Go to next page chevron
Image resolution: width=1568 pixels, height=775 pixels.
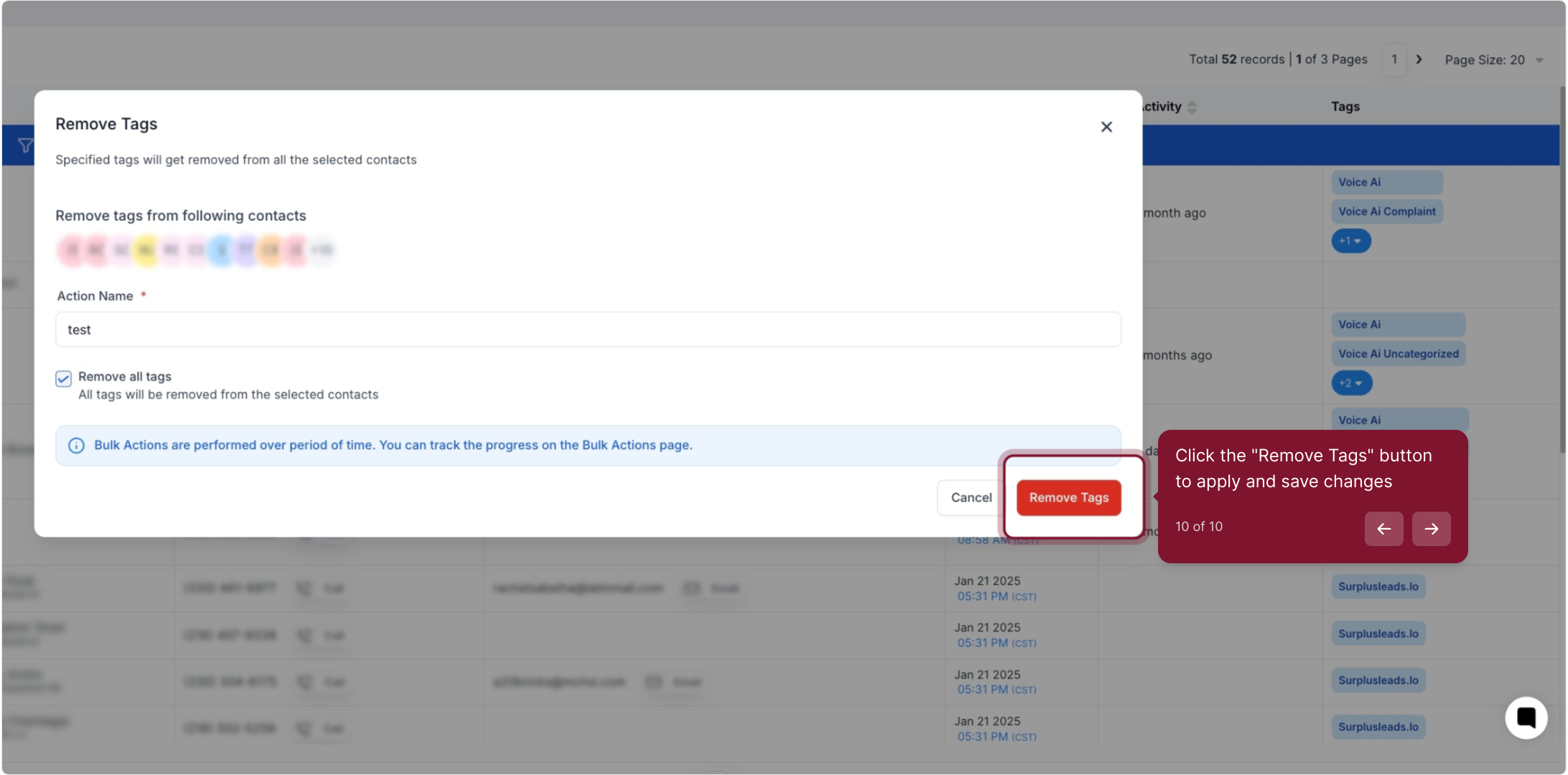(x=1419, y=60)
